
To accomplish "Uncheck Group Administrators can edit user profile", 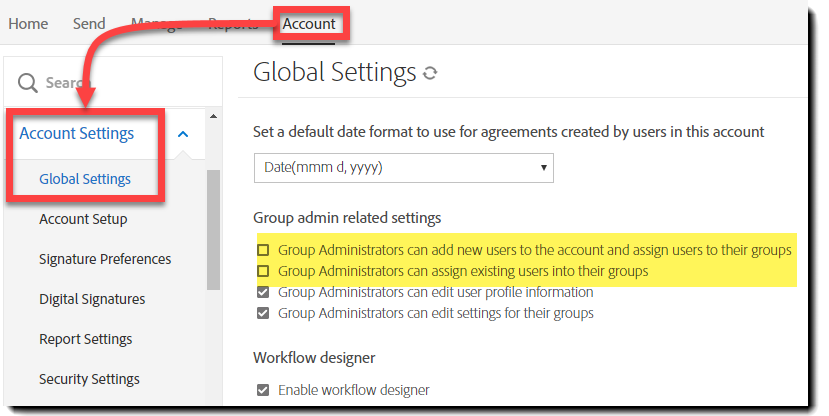I will pos(264,292).
